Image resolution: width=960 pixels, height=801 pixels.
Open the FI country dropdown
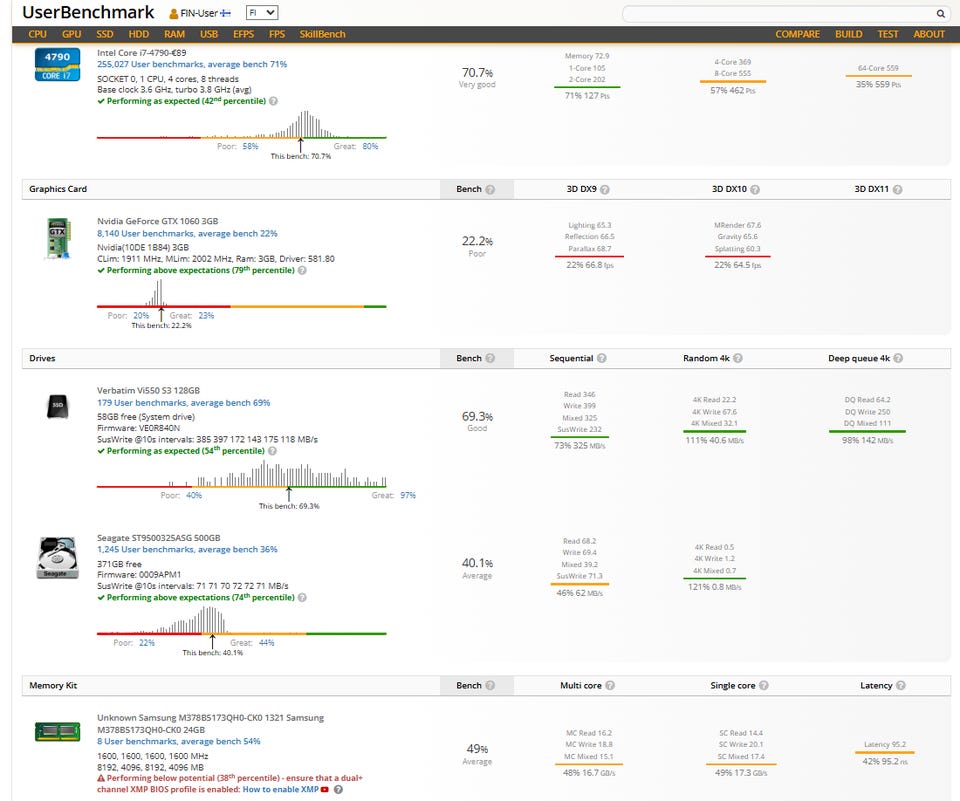pos(262,12)
